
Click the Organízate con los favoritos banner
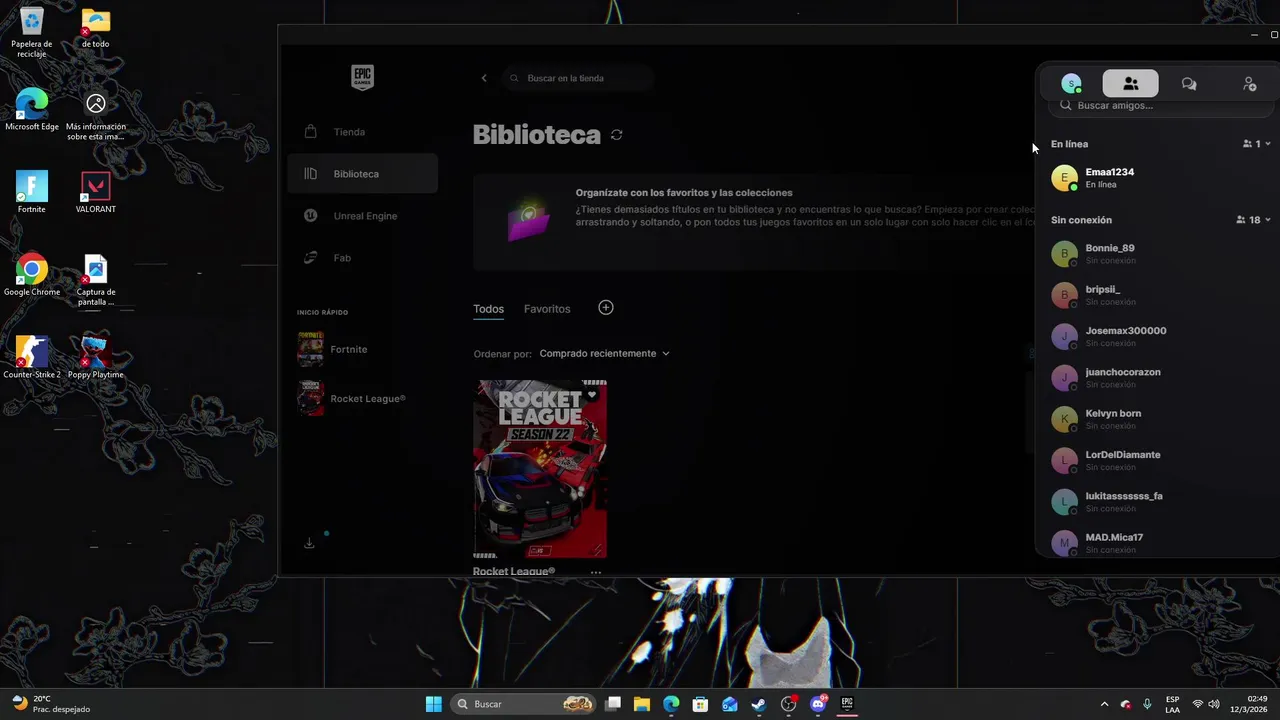pos(754,221)
